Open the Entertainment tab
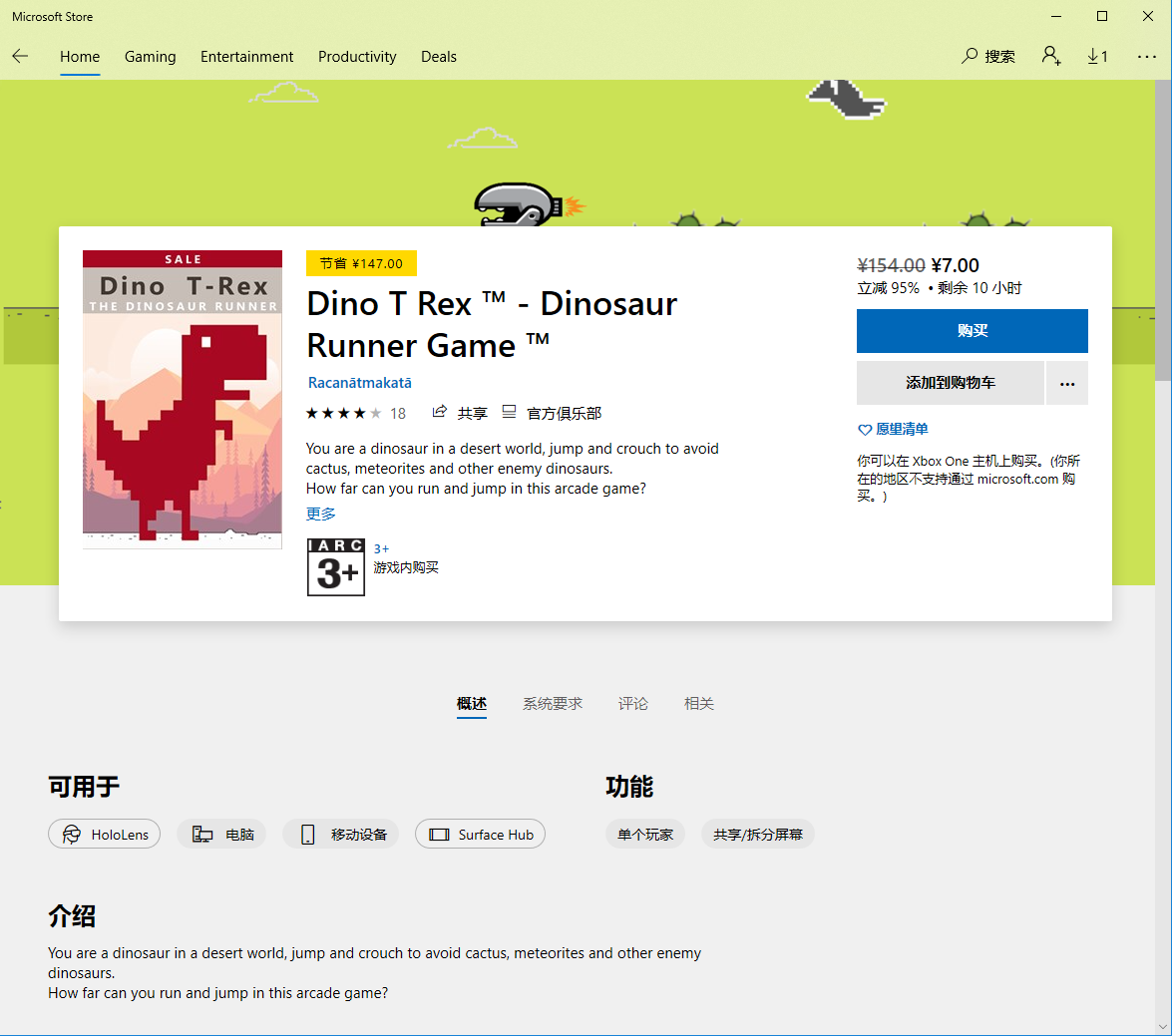This screenshot has height=1036, width=1172. (246, 57)
